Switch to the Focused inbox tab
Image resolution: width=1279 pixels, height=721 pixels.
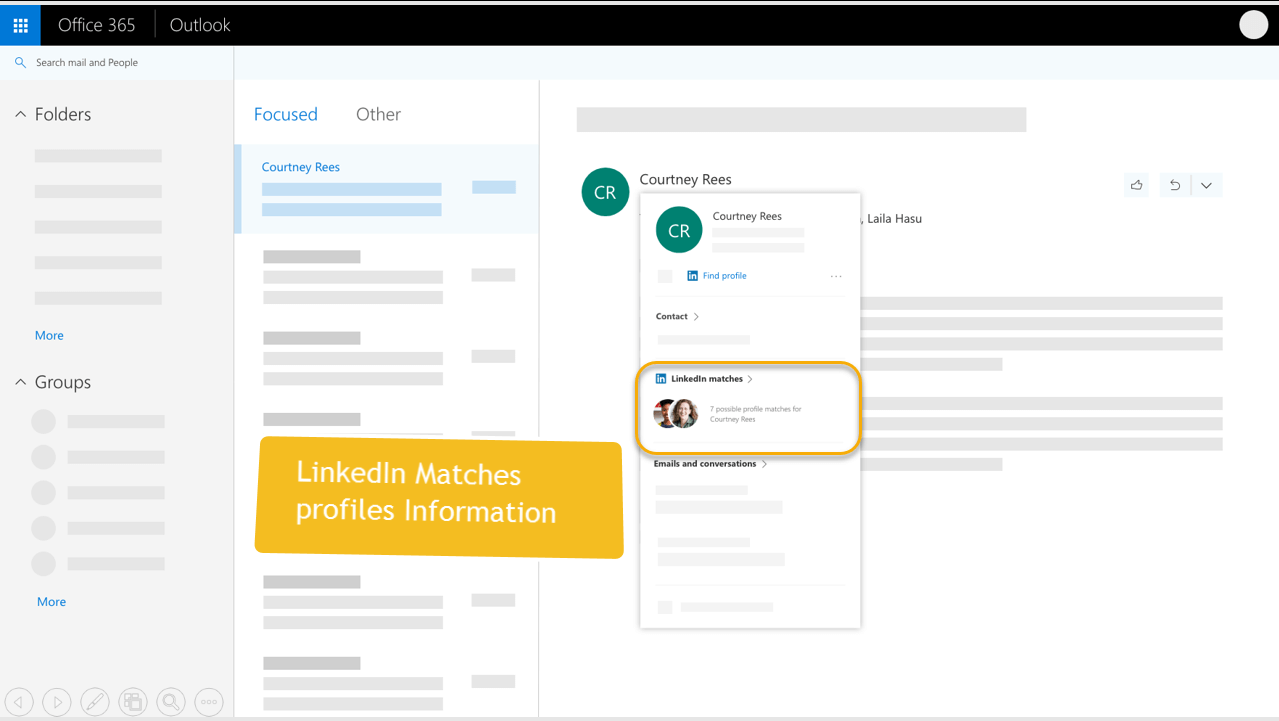(285, 115)
